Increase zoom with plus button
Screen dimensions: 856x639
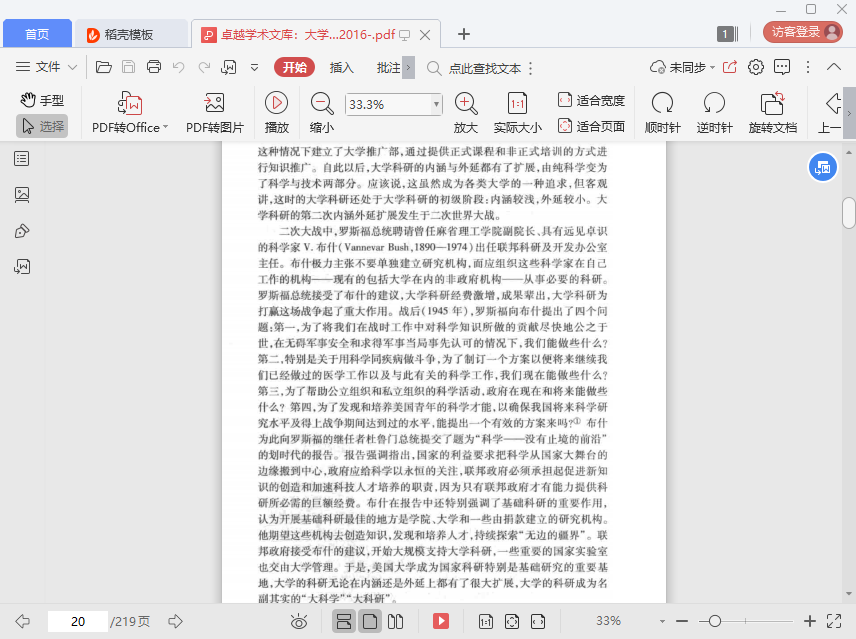click(810, 621)
